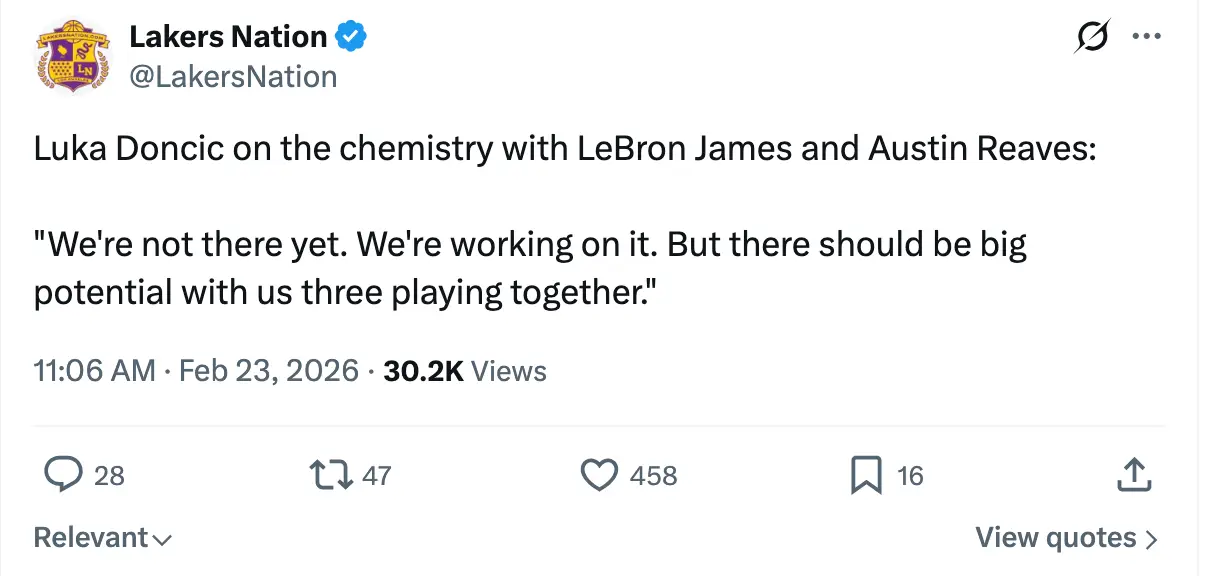Click the 47 reposts count
1212x576 pixels.
[x=376, y=475]
